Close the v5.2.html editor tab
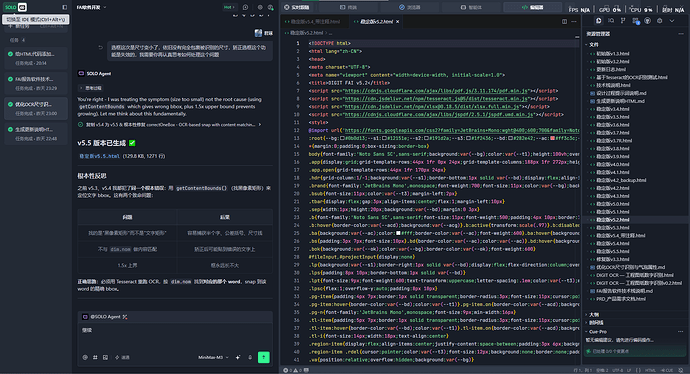The width and height of the screenshot is (690, 374). pos(397,21)
